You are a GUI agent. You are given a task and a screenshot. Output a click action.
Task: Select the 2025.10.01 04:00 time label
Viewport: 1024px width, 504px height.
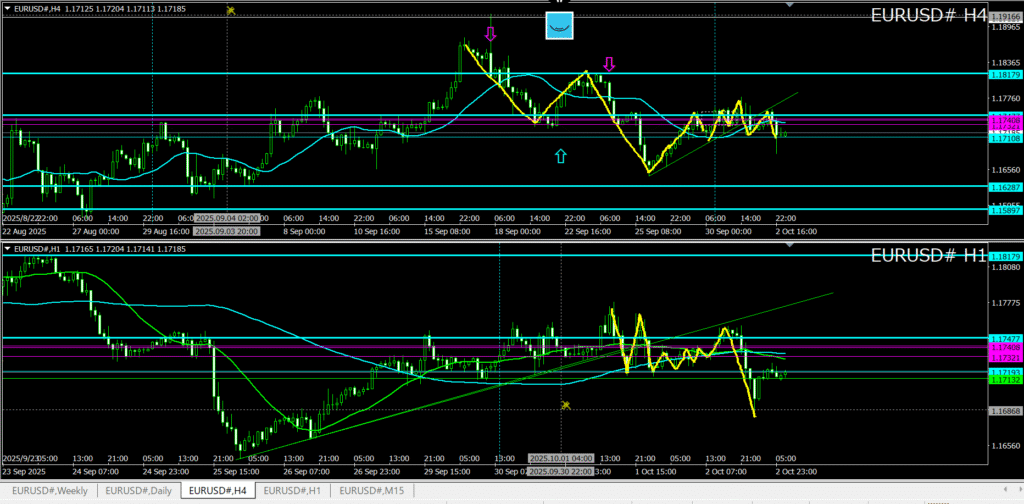click(561, 458)
